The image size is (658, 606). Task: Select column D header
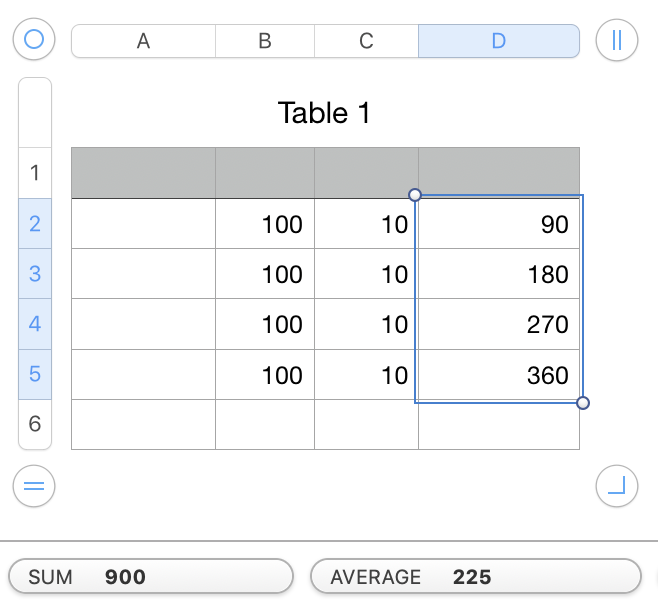(498, 41)
